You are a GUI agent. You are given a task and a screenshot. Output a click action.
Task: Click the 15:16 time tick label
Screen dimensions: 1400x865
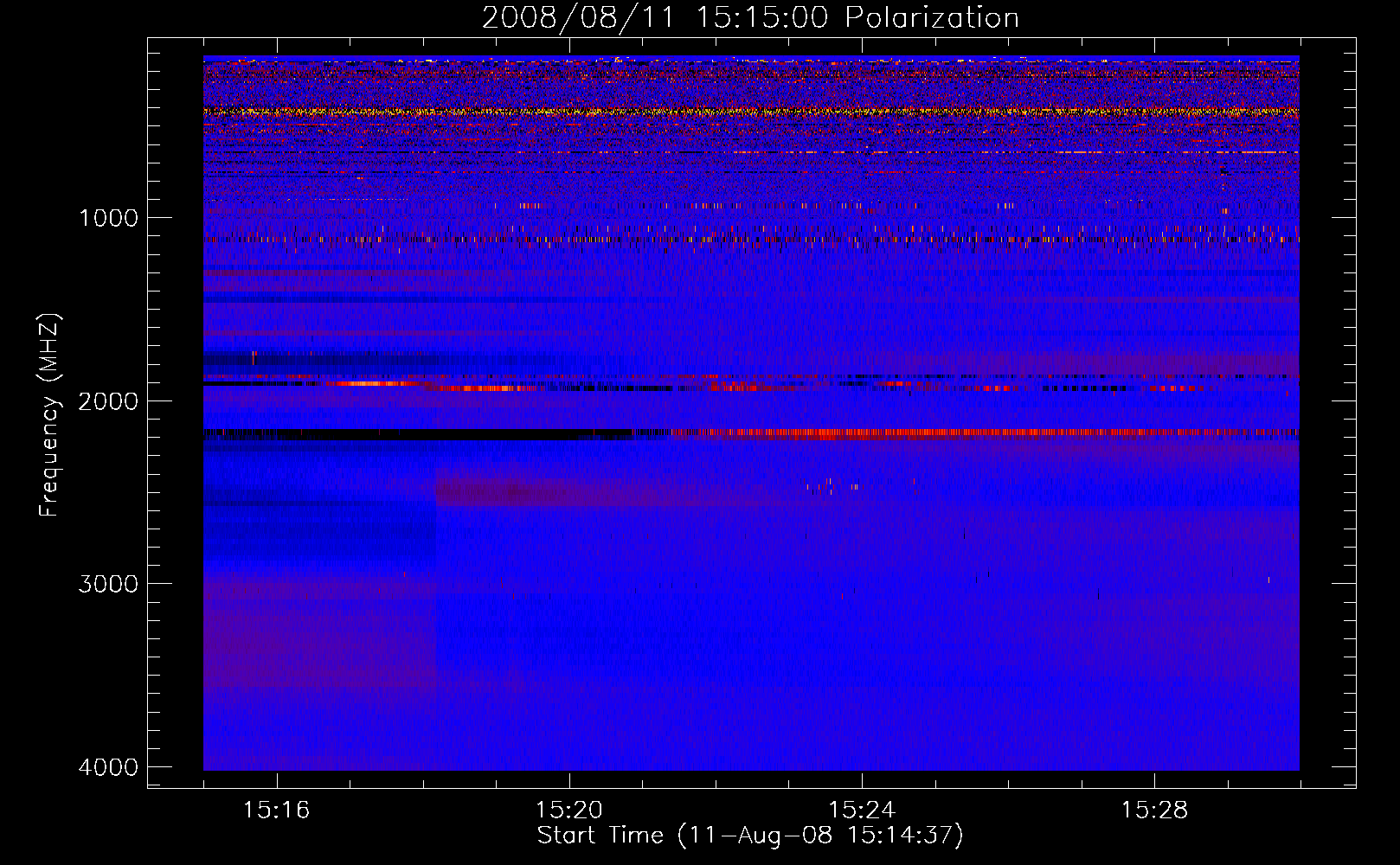click(276, 810)
